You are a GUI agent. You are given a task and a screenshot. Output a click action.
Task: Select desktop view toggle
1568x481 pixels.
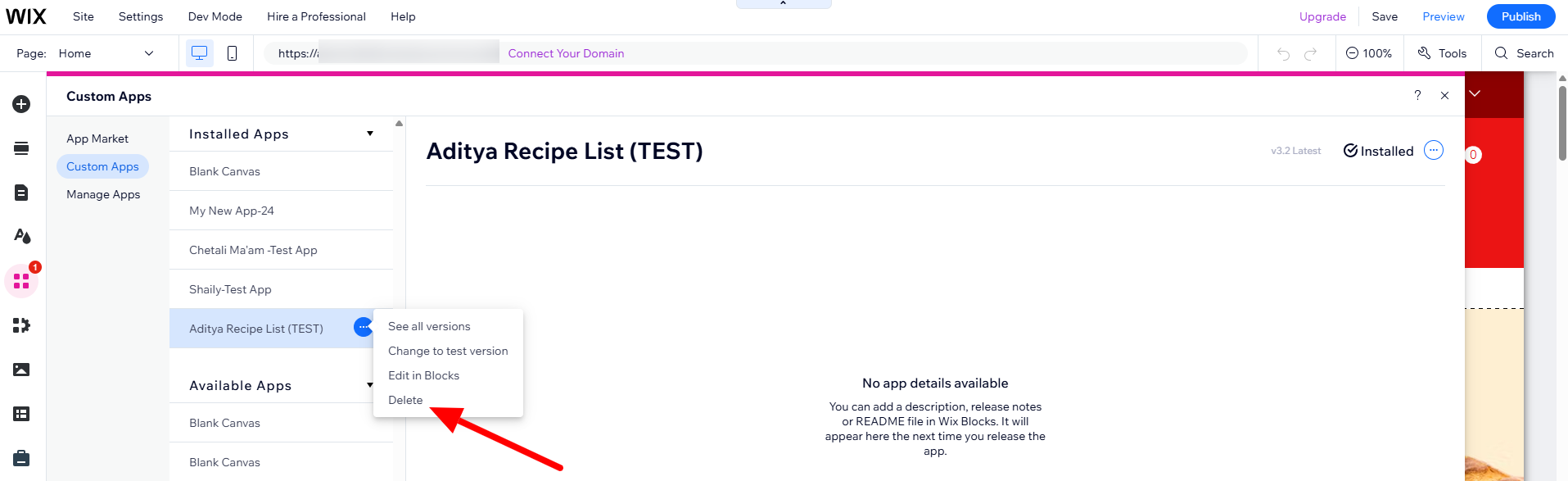pos(199,53)
